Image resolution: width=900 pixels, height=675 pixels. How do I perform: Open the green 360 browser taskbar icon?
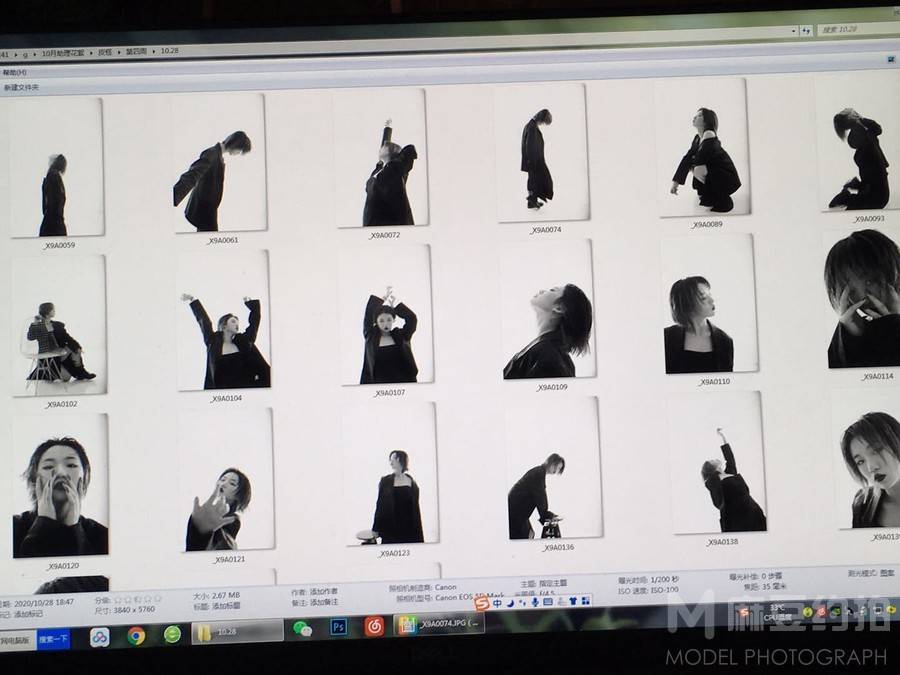tap(172, 634)
